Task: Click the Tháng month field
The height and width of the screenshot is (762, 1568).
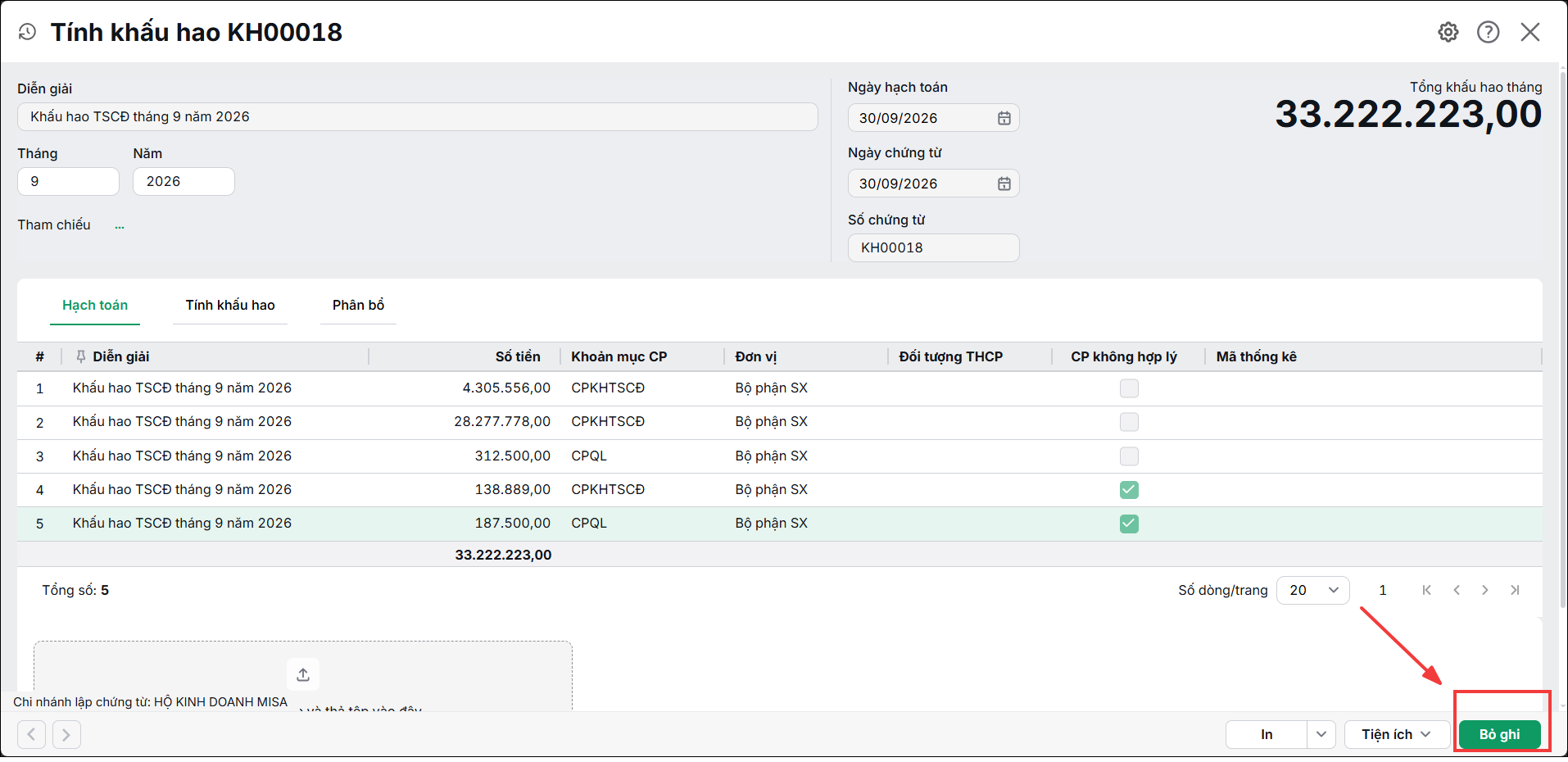Action: click(68, 181)
